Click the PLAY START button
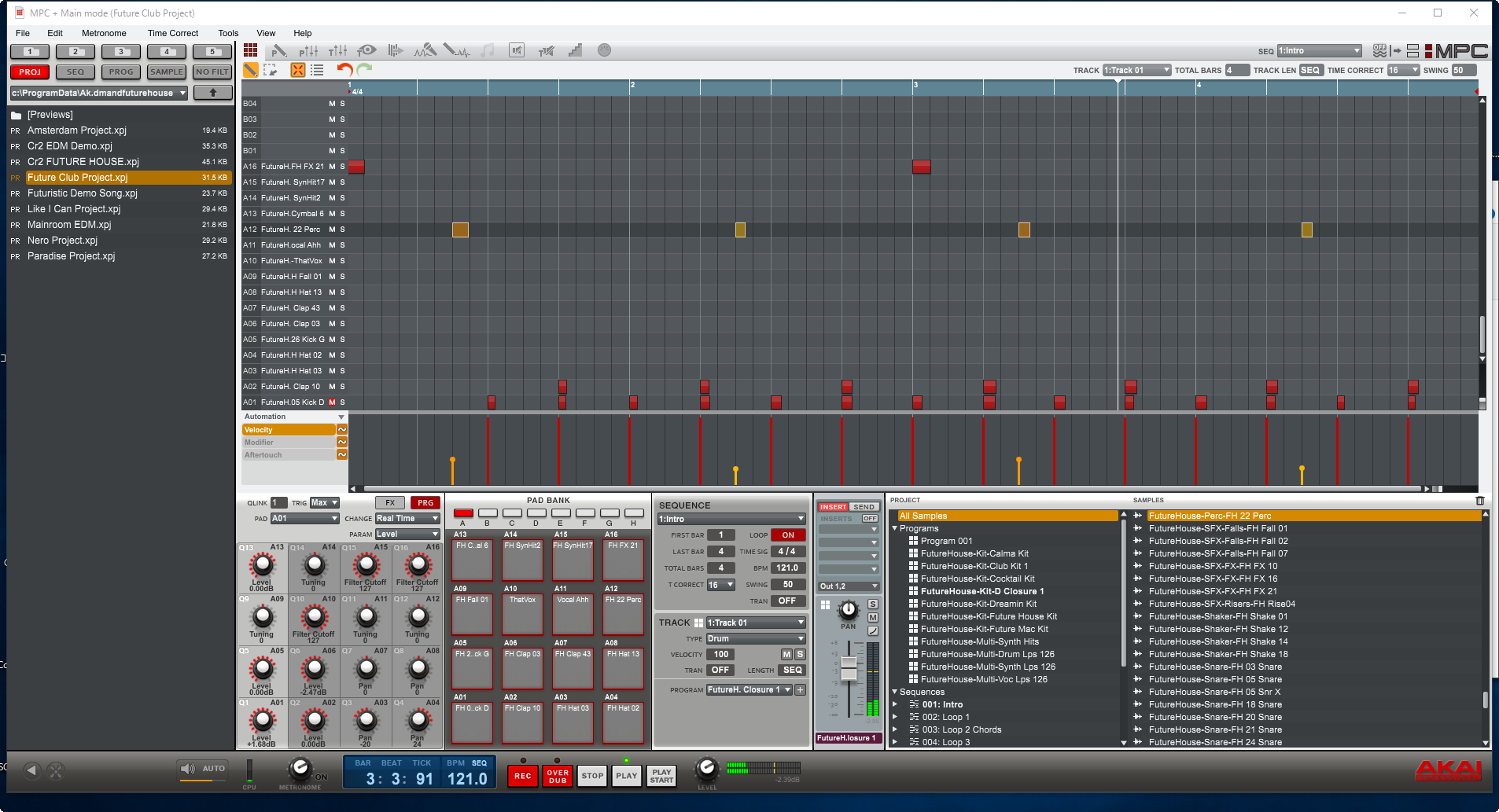1499x812 pixels. pos(661,776)
